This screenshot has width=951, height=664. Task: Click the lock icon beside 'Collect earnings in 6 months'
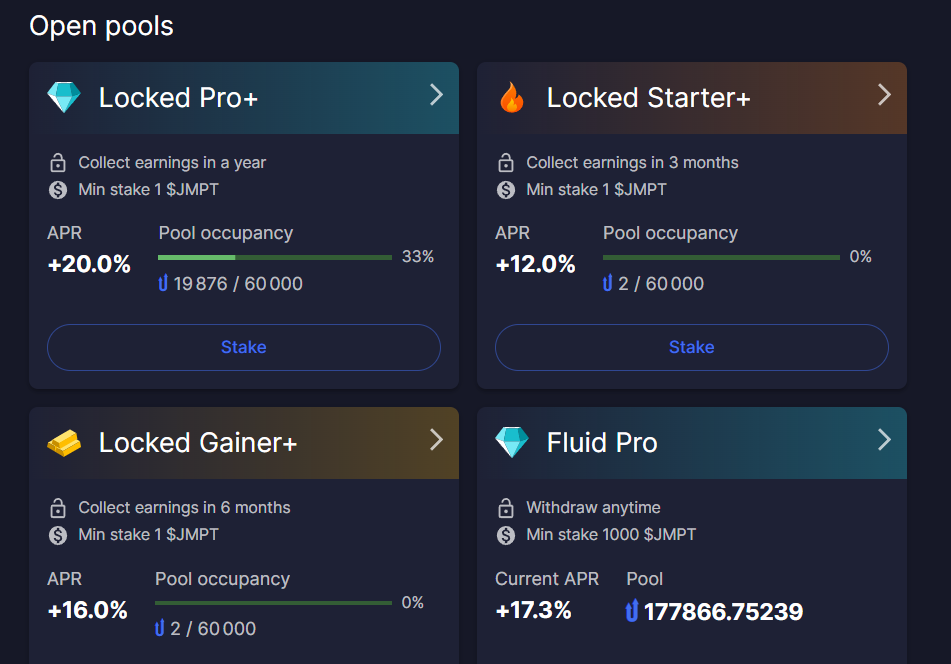click(58, 508)
